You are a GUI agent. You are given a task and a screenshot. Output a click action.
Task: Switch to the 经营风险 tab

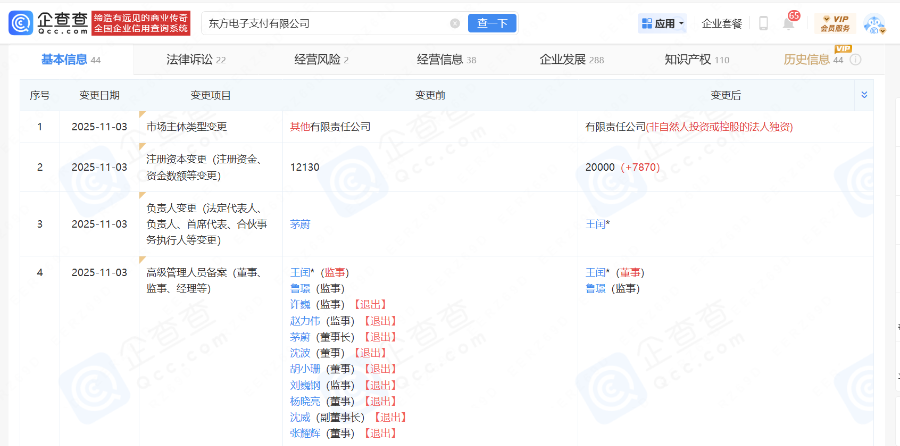[x=316, y=60]
